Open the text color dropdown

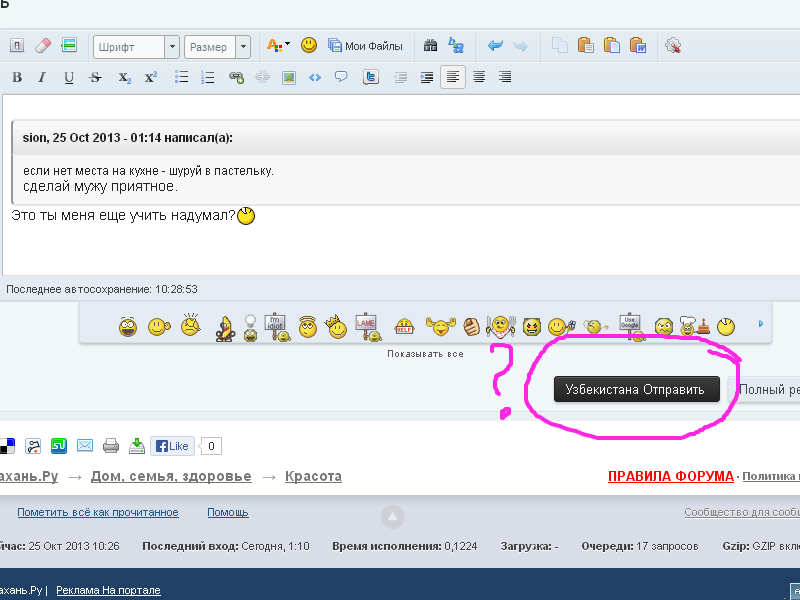(x=278, y=46)
